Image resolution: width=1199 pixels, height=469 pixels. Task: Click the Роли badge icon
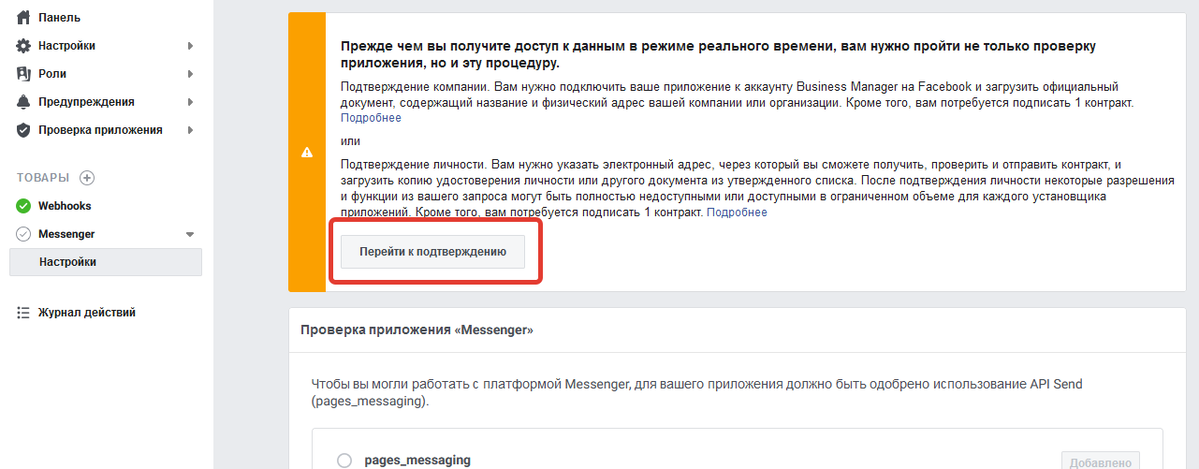[23, 74]
